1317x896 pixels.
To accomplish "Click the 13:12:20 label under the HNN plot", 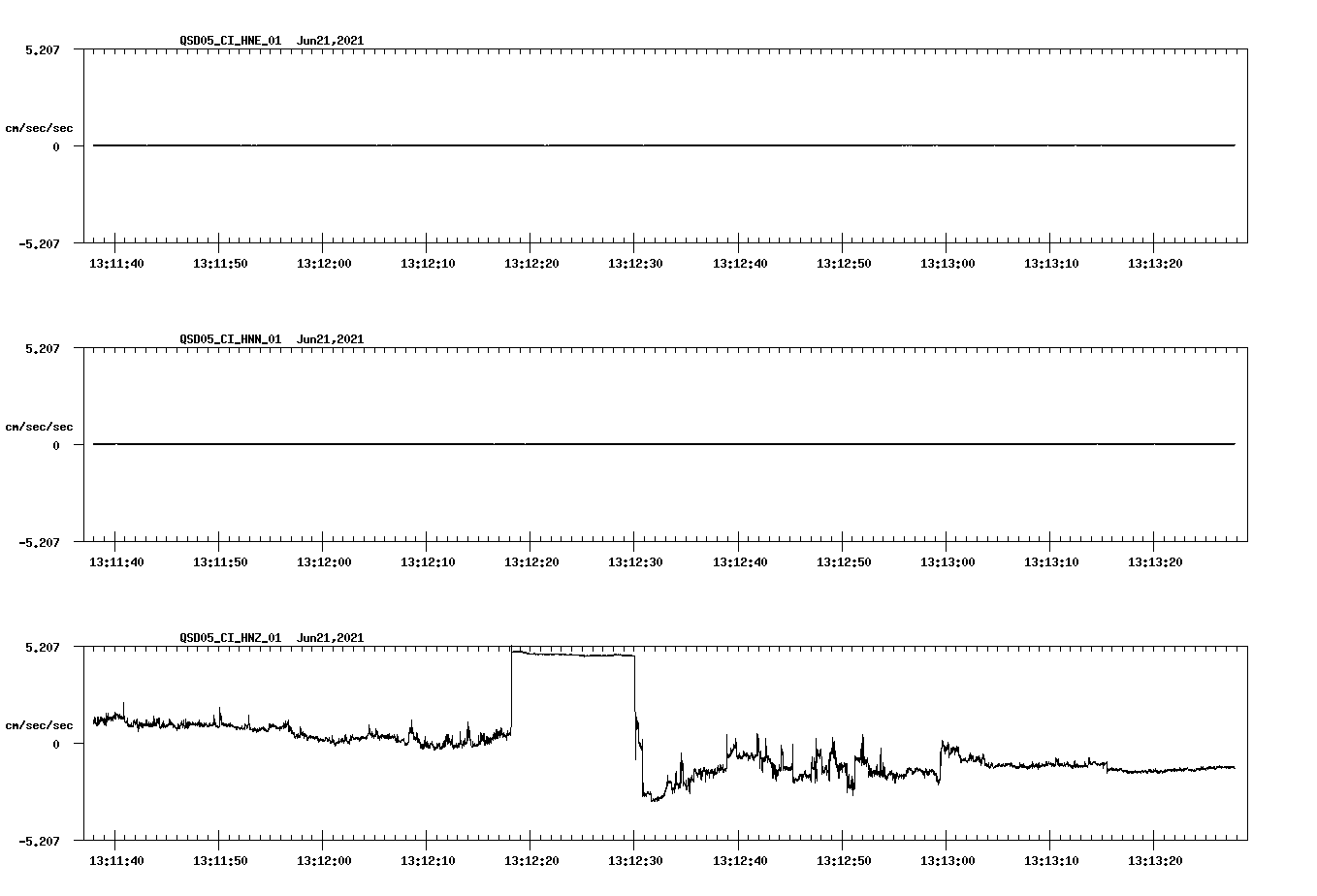I will coord(531,562).
